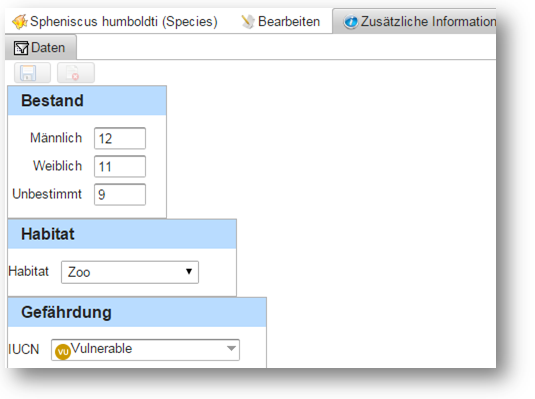
Task: Expand the IUCN Vulnerable combo box arrow
Action: (x=231, y=349)
